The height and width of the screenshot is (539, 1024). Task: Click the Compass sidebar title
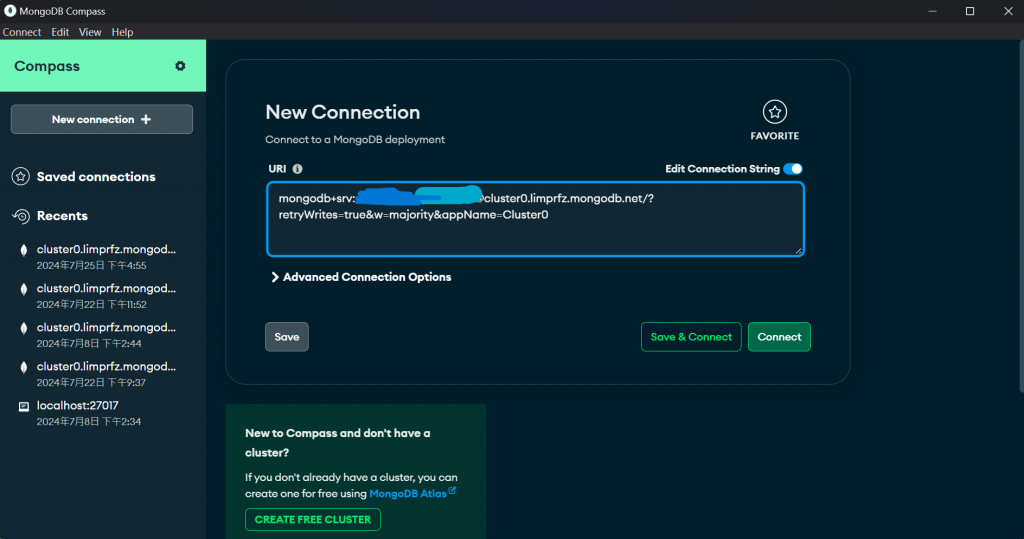pos(47,66)
